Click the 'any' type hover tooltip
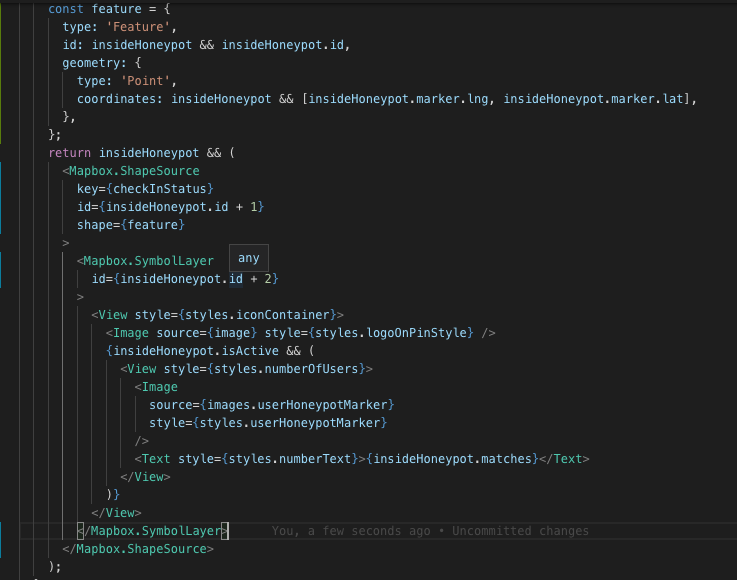The height and width of the screenshot is (580, 737). (x=249, y=258)
